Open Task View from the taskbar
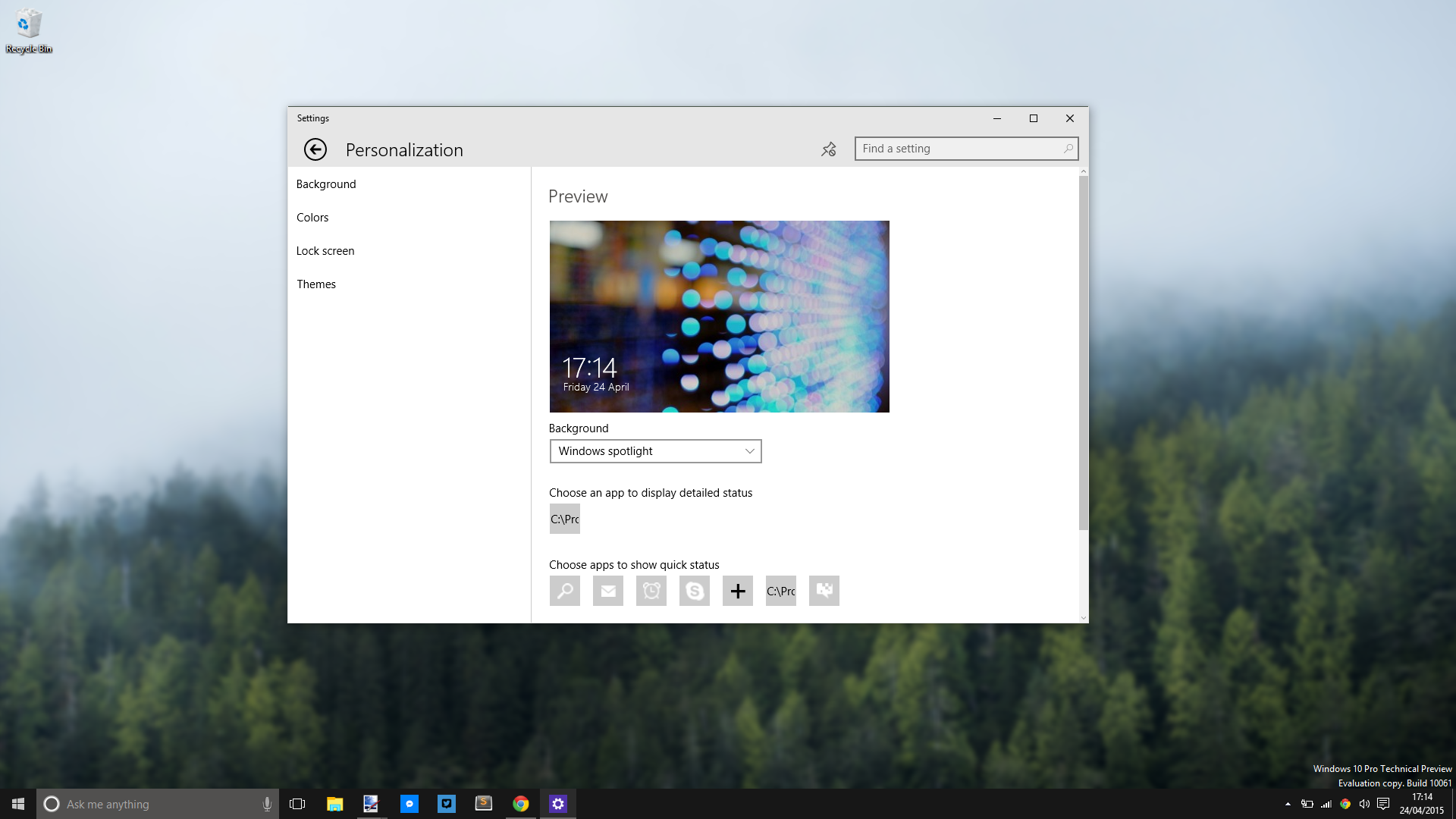The width and height of the screenshot is (1456, 819). [x=297, y=804]
